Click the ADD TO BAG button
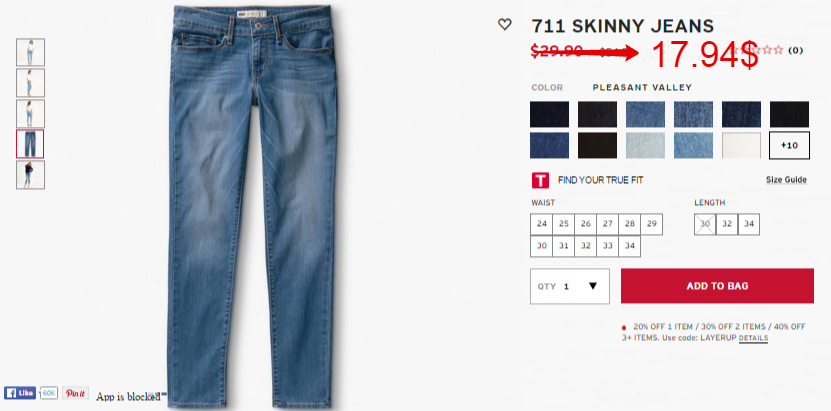The image size is (831, 411). click(x=717, y=286)
